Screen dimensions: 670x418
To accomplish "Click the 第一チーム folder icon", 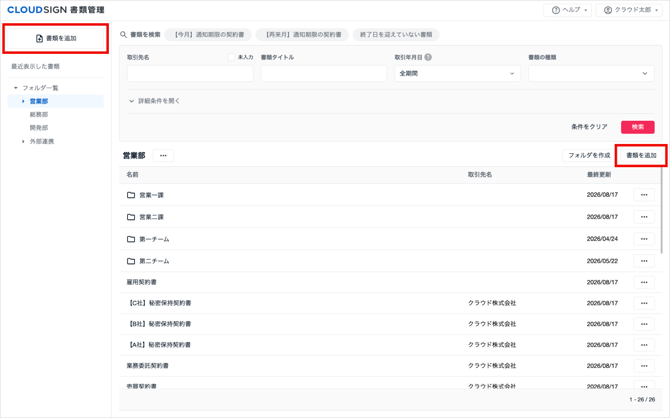I will [x=131, y=239].
